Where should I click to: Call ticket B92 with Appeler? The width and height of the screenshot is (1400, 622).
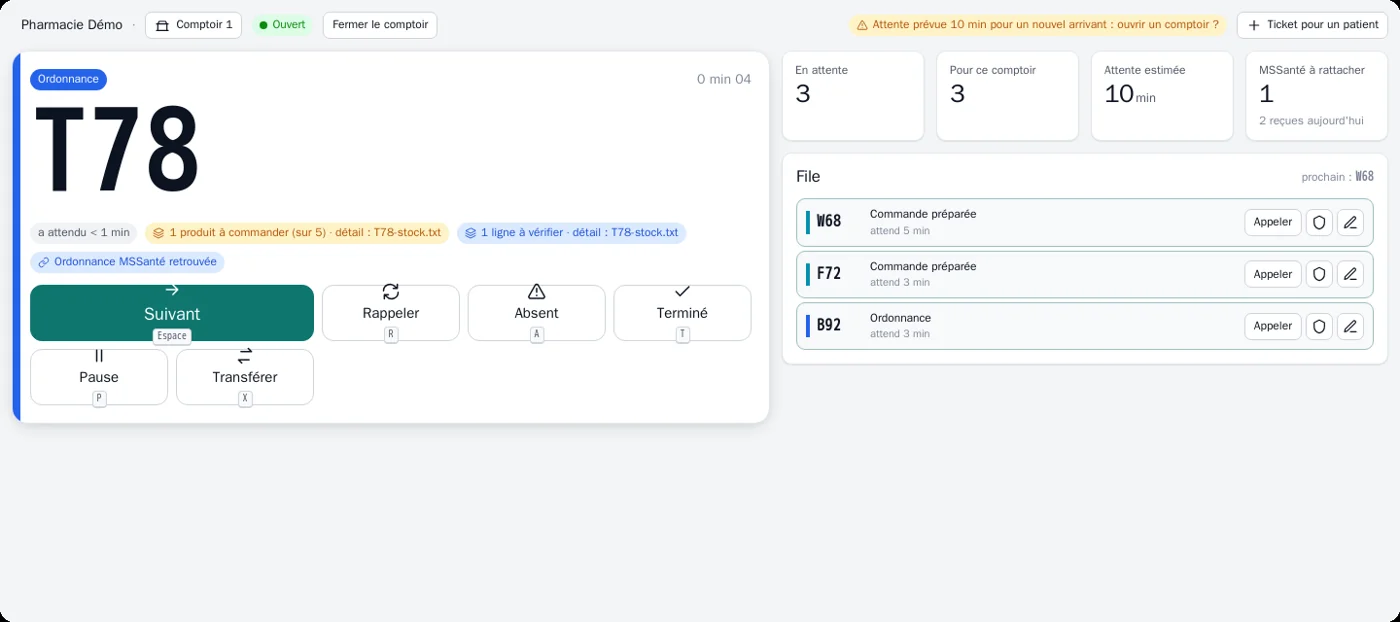tap(1273, 326)
